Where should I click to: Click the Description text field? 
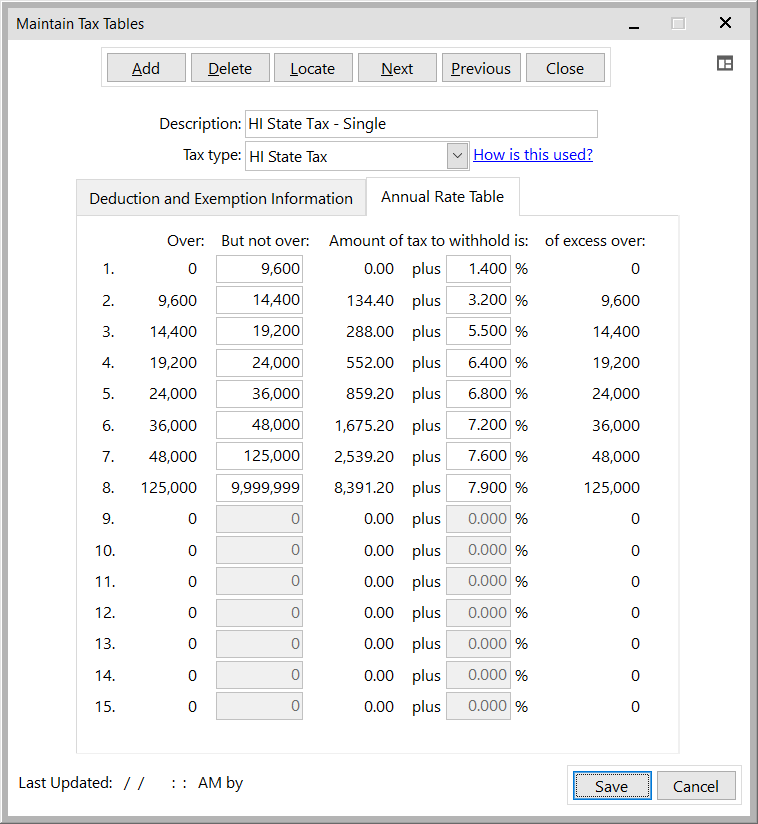click(420, 124)
